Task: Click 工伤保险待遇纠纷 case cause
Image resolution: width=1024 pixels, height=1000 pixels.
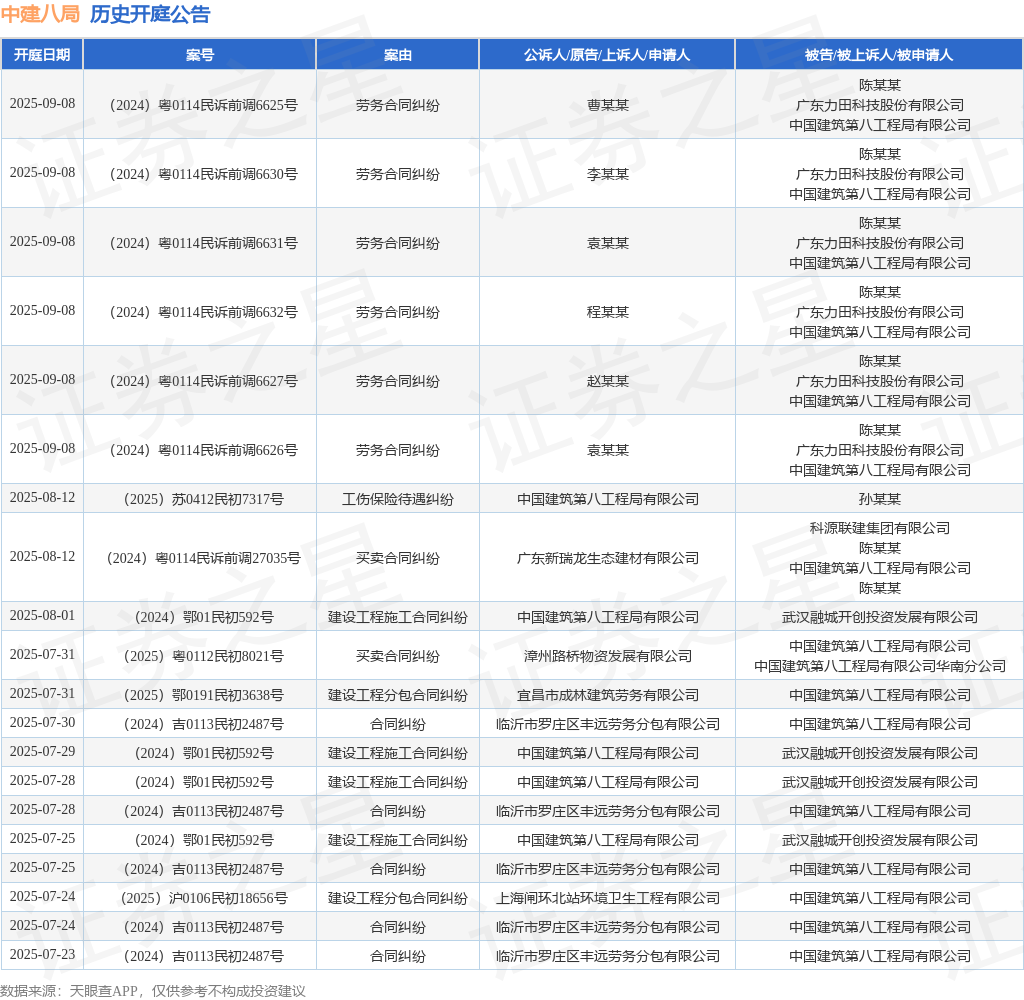Action: [397, 500]
